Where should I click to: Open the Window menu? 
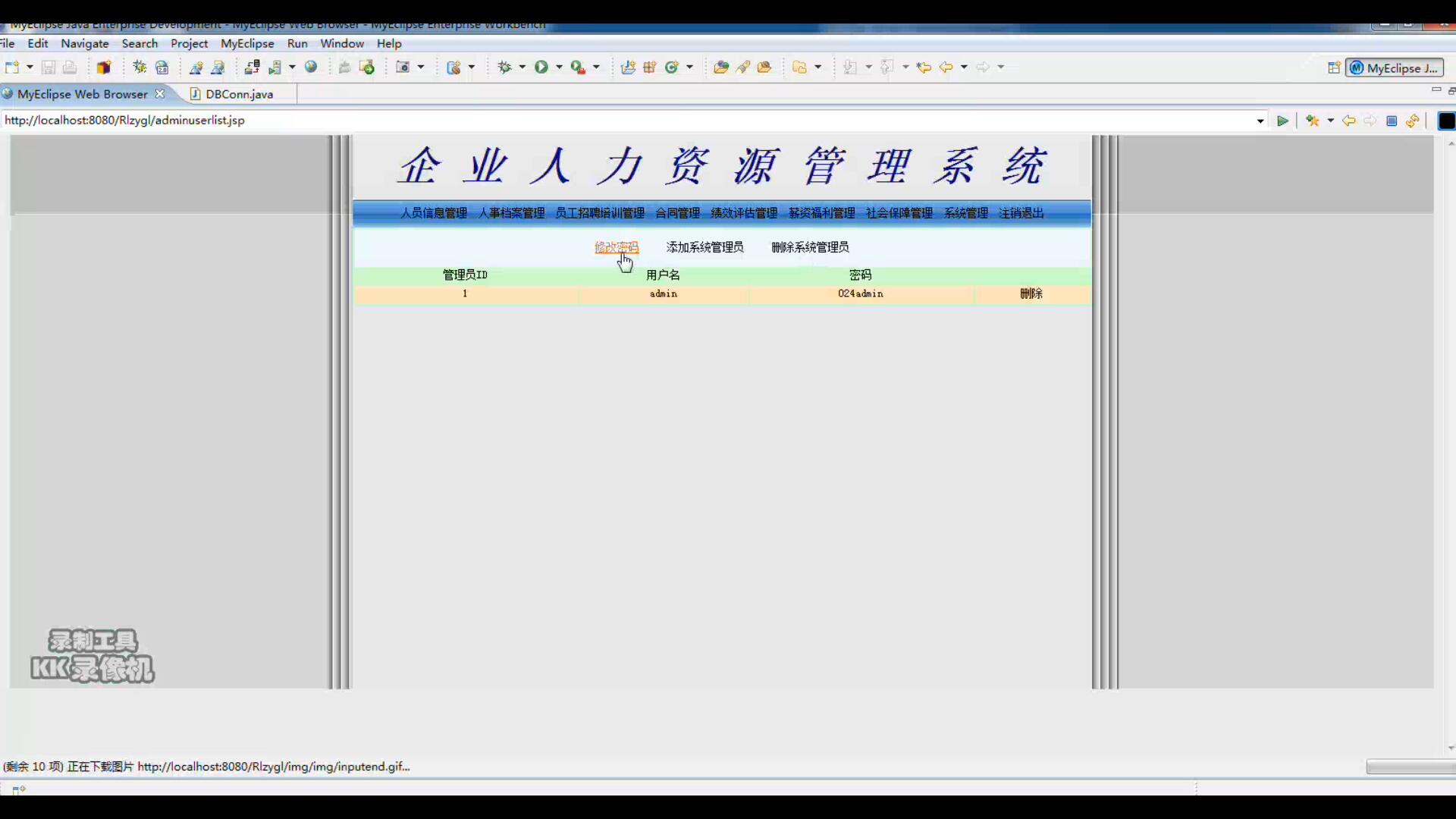point(342,44)
